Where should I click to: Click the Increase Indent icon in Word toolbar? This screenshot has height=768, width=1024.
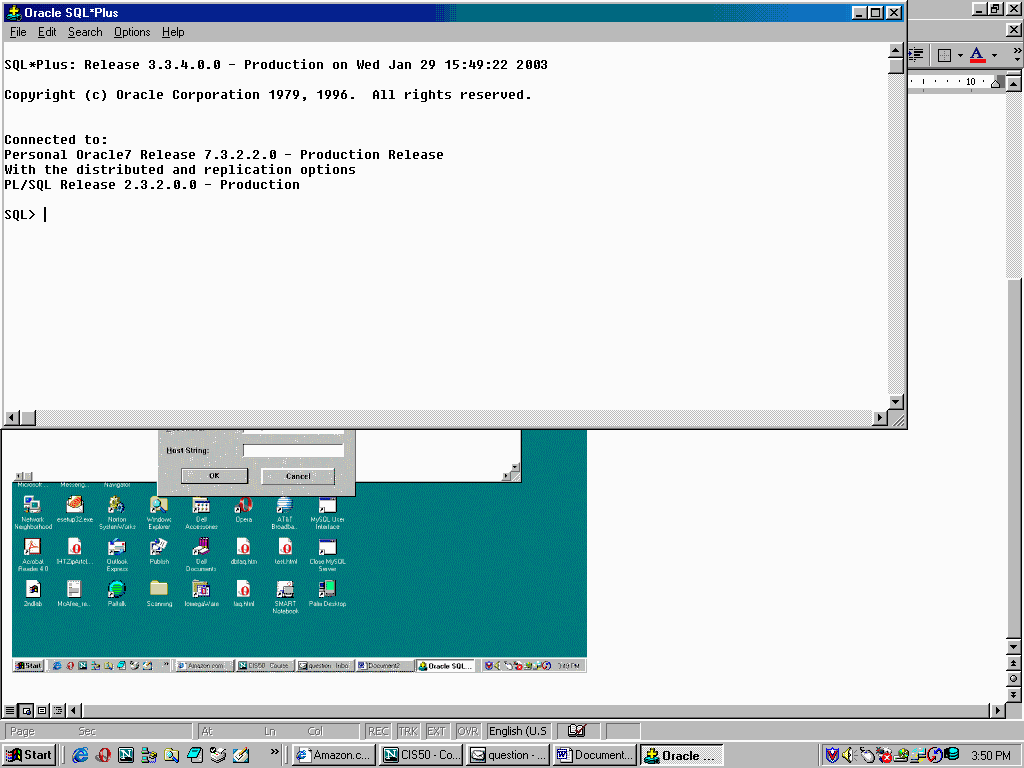click(x=916, y=55)
